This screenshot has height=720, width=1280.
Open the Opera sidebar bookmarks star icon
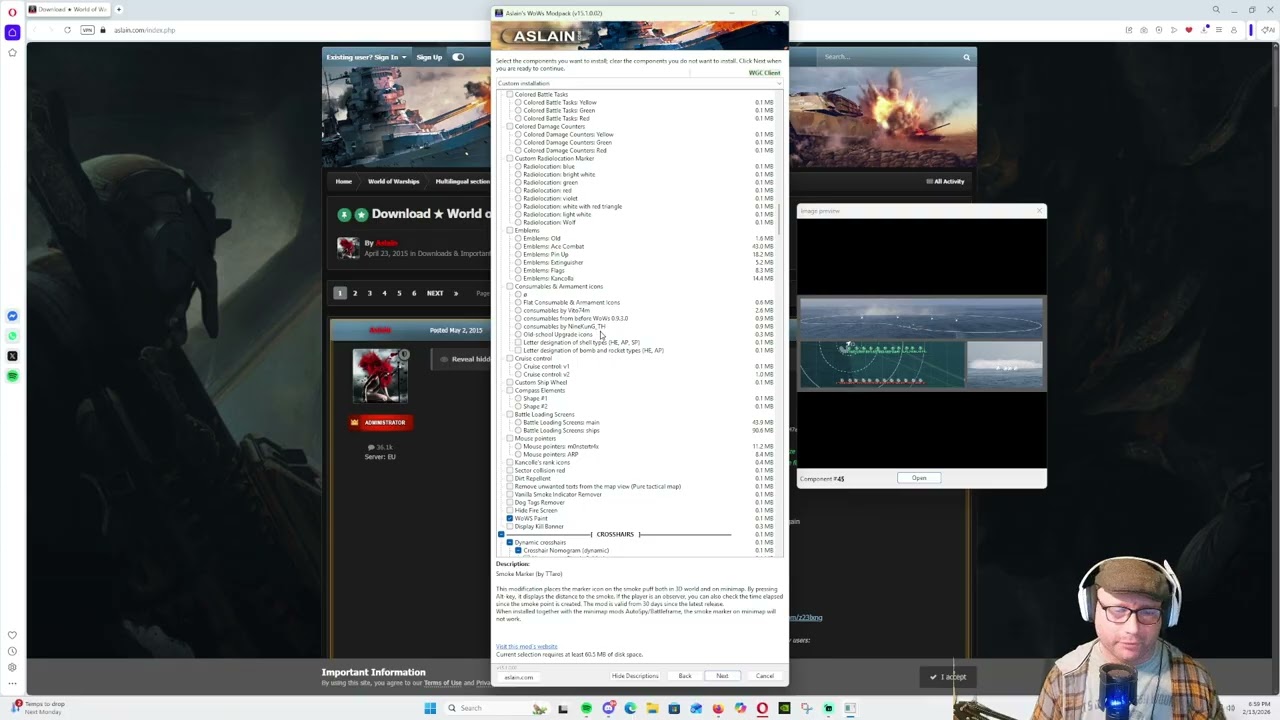(12, 52)
